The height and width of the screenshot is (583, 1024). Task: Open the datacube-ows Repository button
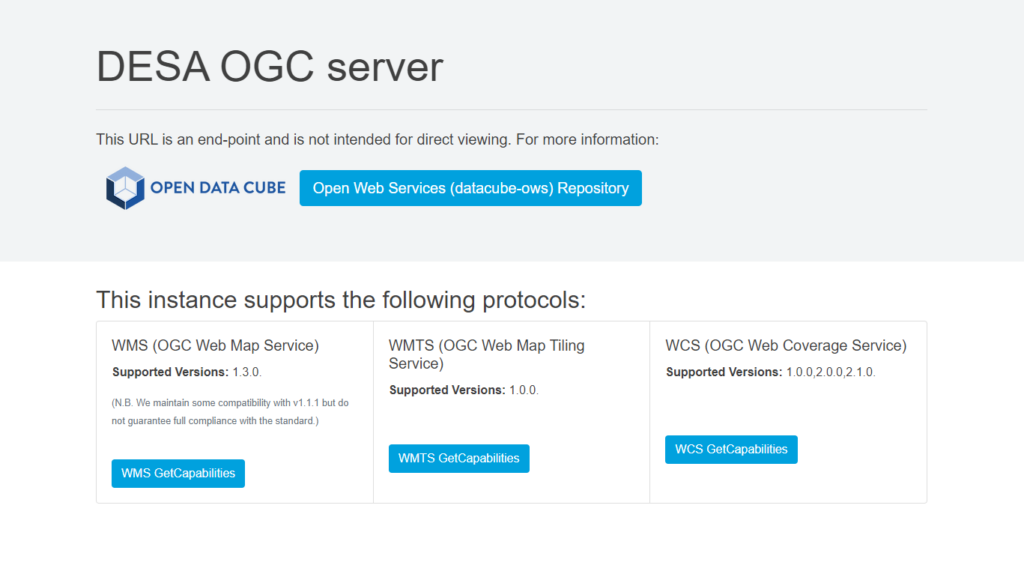pos(470,188)
